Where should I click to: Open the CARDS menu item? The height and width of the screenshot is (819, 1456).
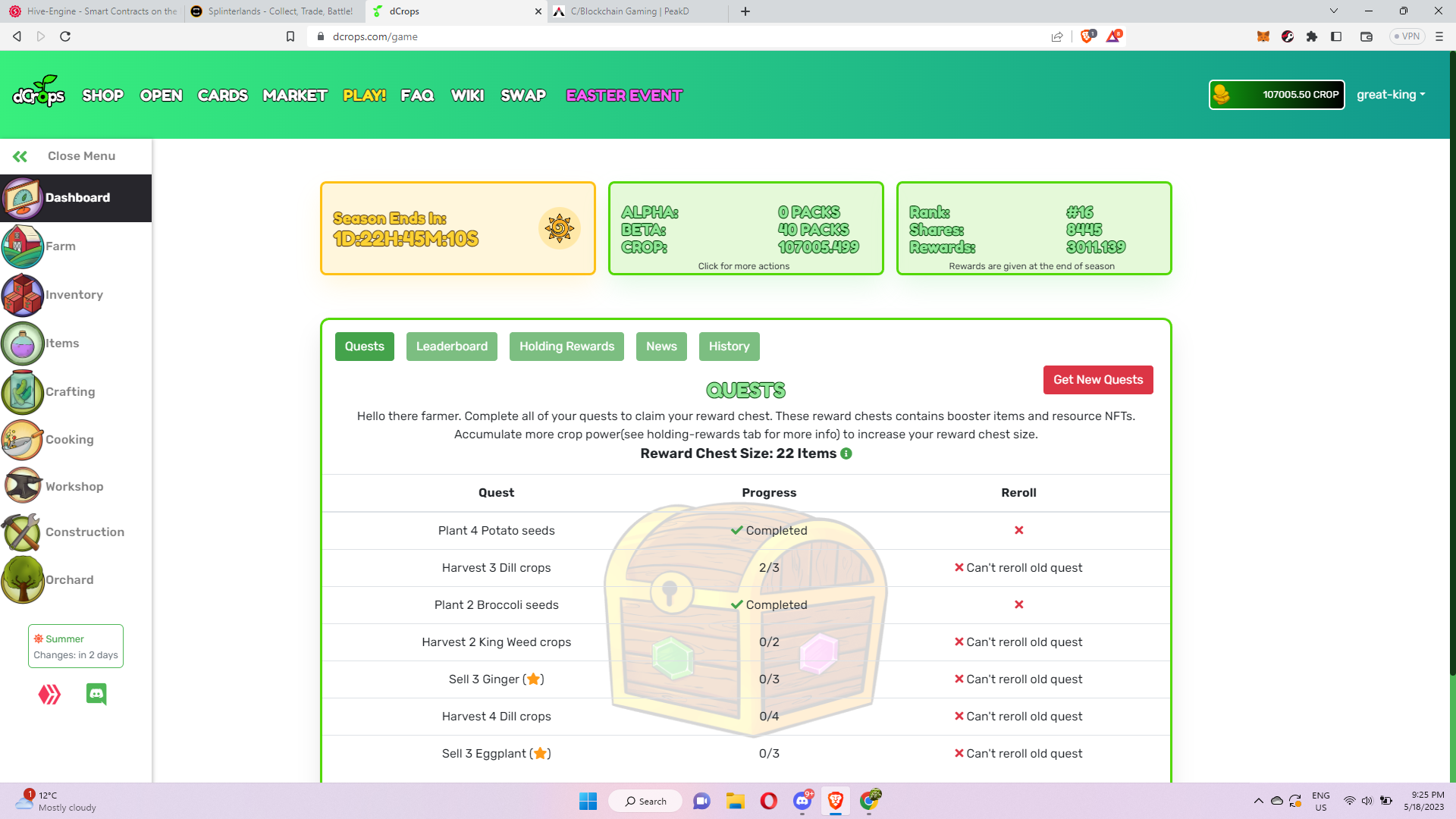click(222, 96)
